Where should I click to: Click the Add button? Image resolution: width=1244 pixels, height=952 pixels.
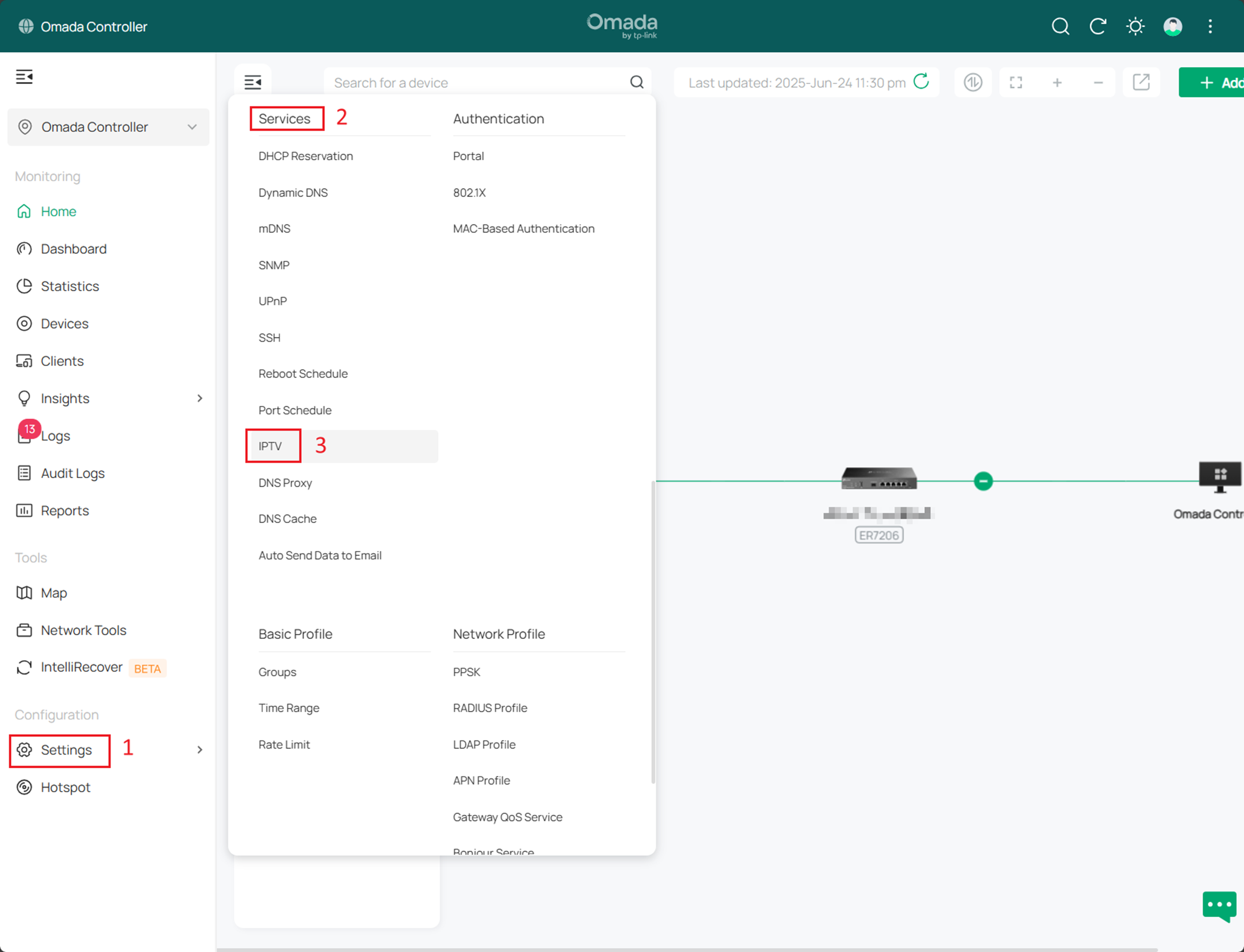pos(1212,83)
